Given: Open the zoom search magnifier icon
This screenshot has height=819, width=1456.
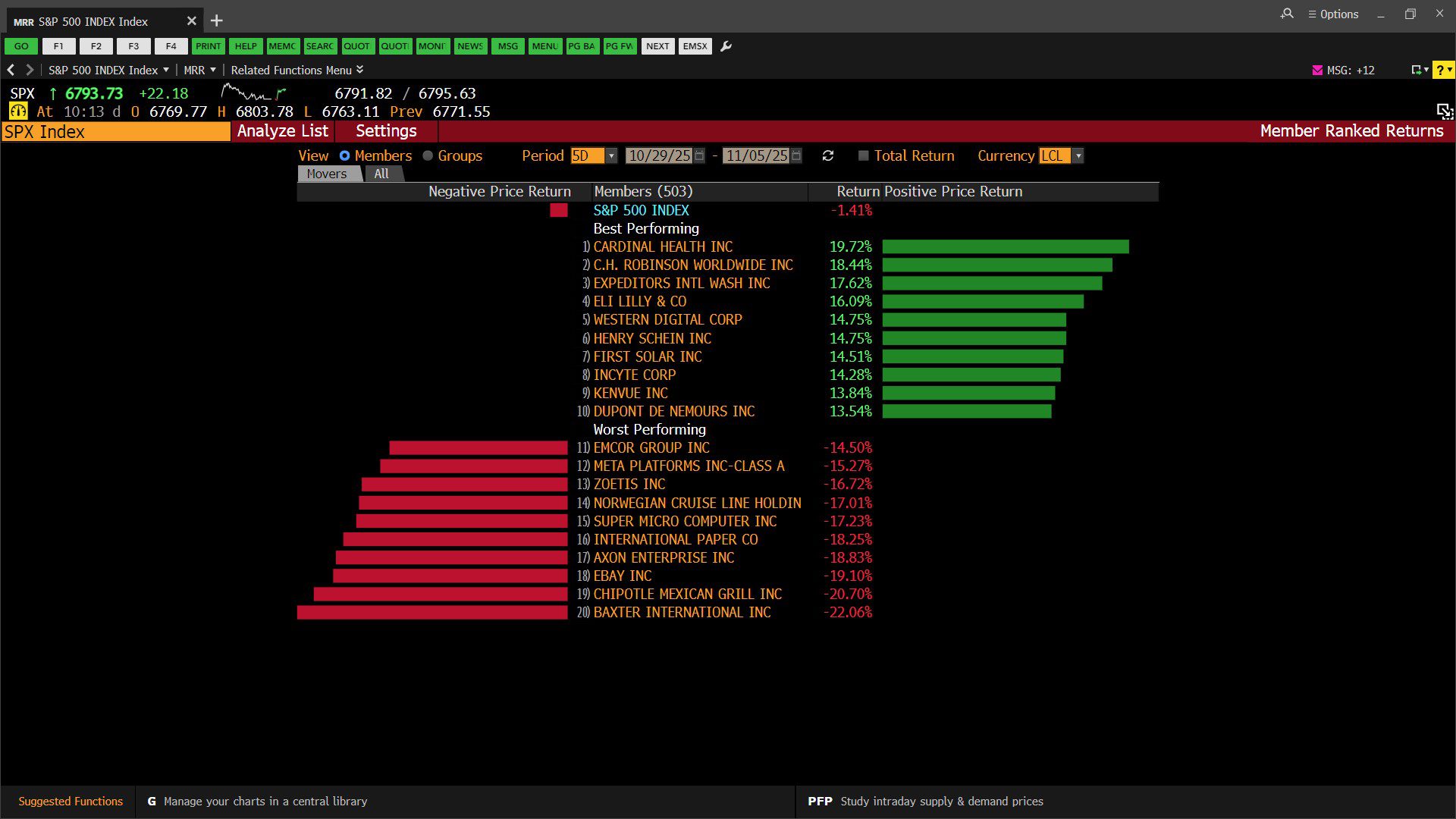Looking at the screenshot, I should coord(1287,14).
